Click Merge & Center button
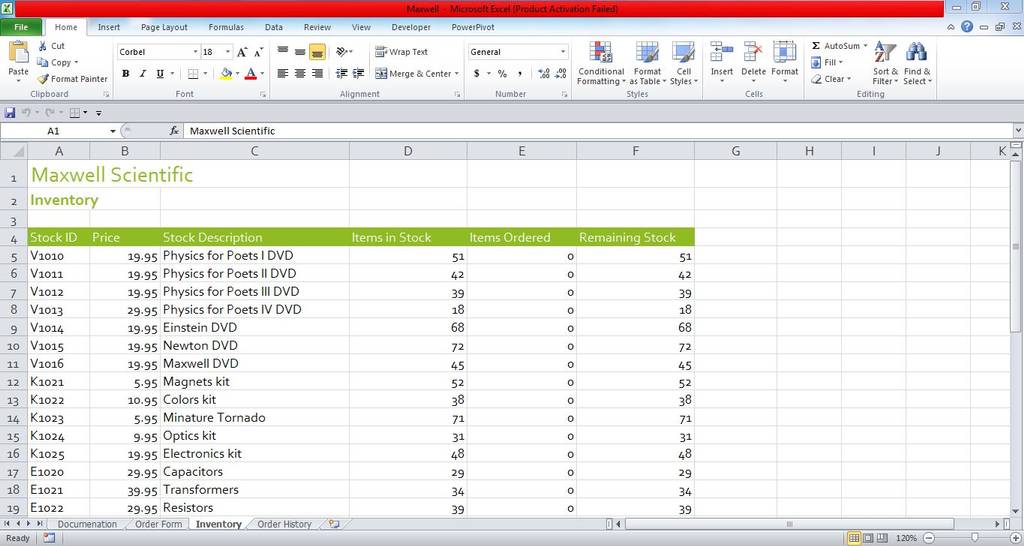 pos(413,74)
